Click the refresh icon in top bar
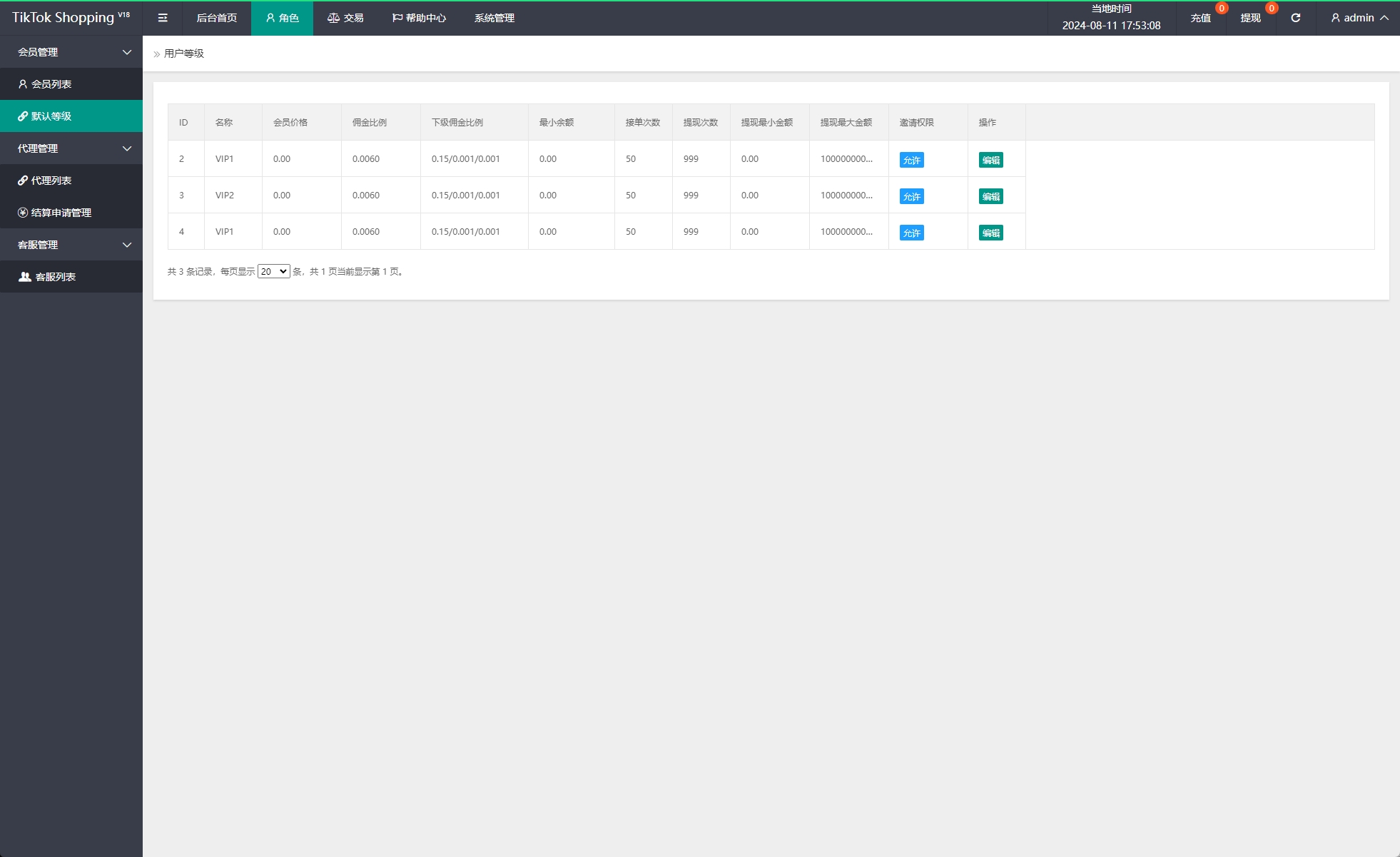This screenshot has width=1400, height=857. coord(1295,18)
